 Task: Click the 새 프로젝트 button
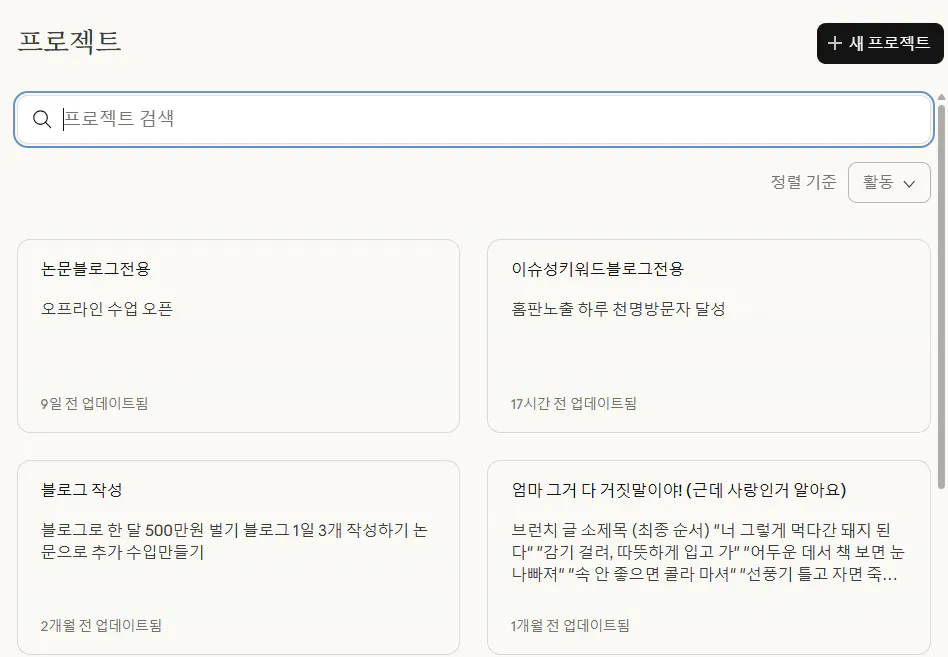point(880,43)
